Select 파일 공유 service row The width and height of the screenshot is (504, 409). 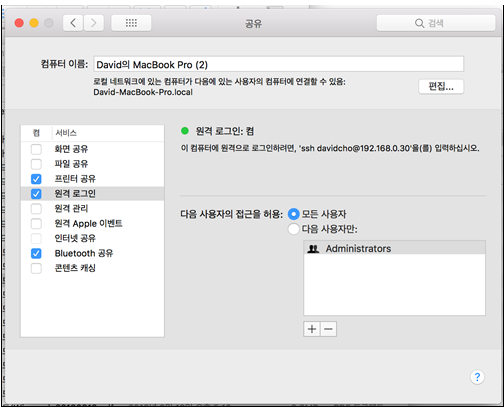point(92,164)
